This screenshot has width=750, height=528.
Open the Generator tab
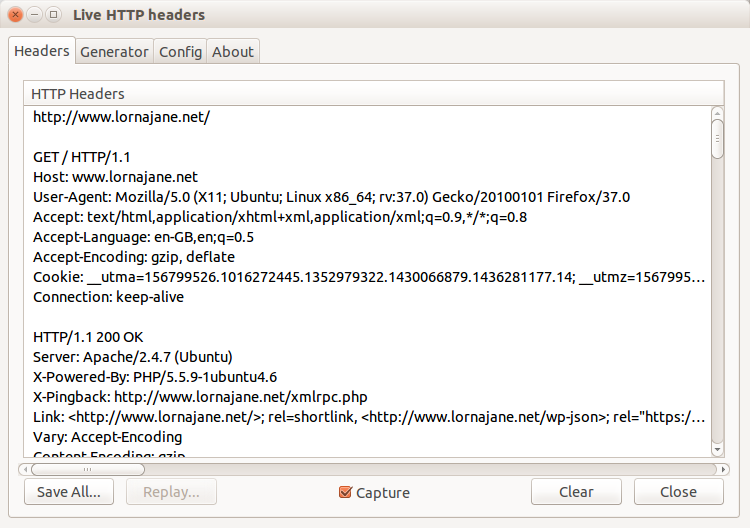pyautogui.click(x=114, y=52)
